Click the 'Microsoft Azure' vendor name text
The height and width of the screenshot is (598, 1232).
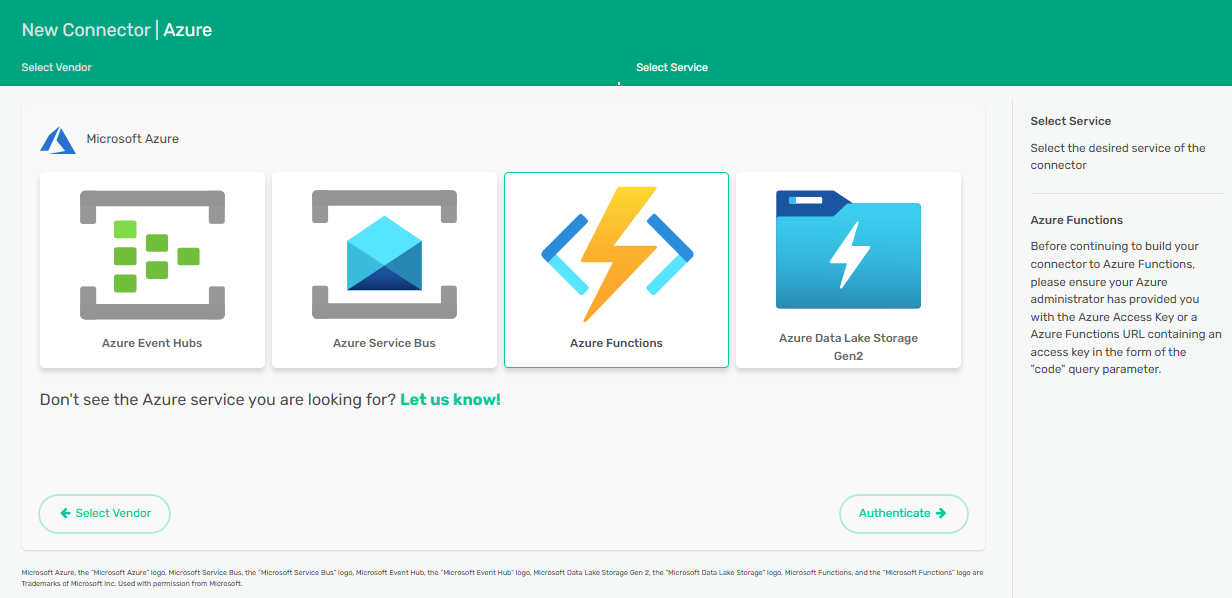(133, 139)
